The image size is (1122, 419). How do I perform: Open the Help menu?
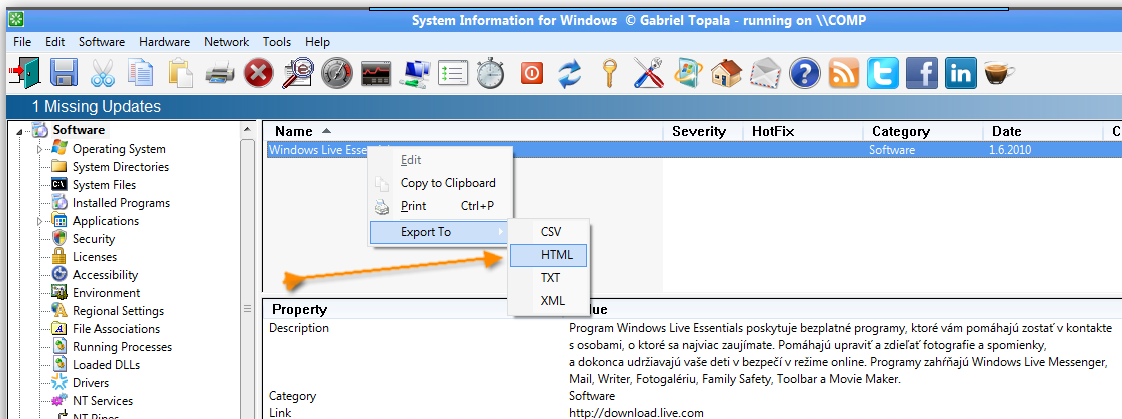[317, 42]
